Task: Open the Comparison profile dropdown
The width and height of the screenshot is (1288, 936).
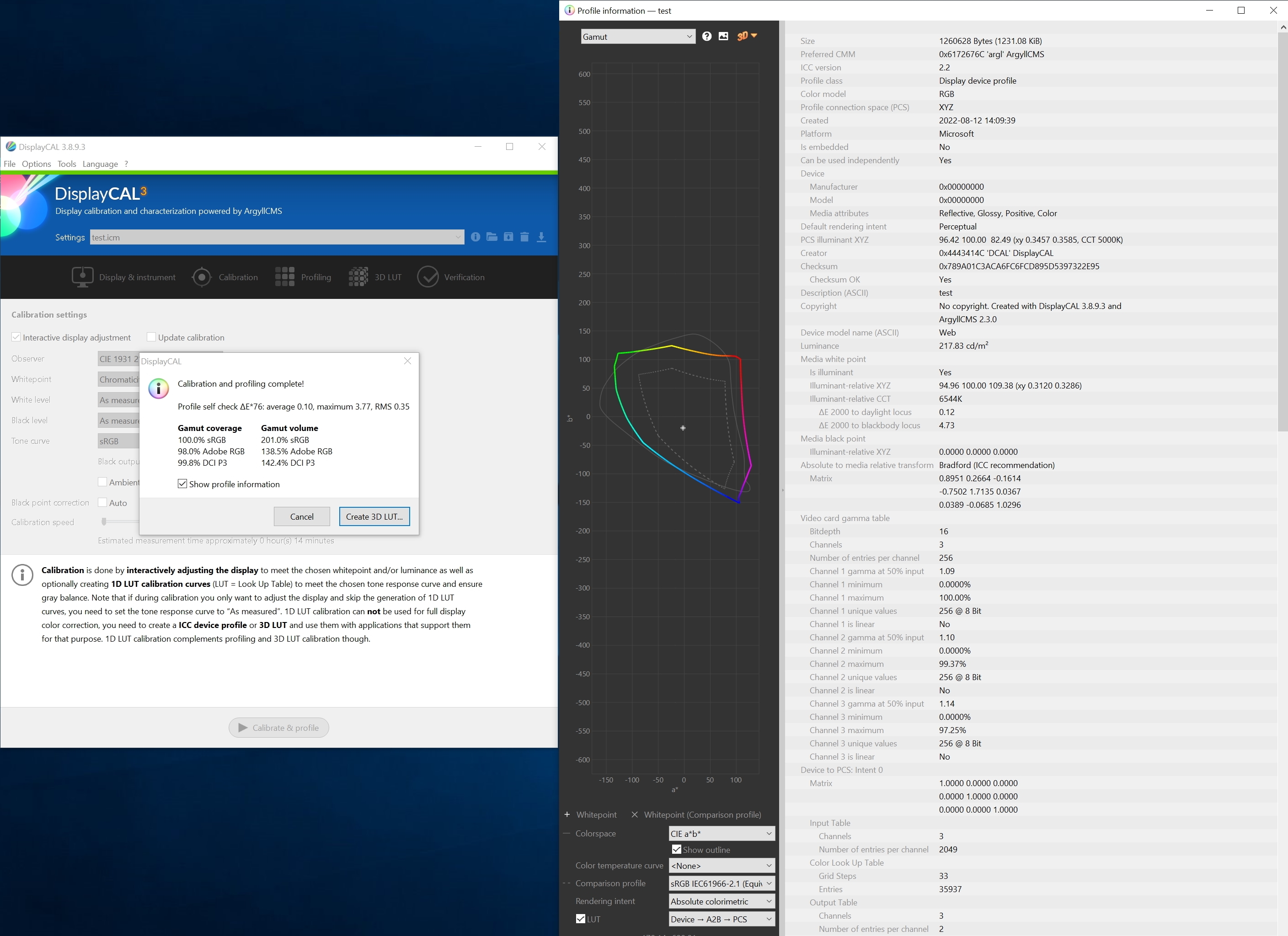Action: (721, 883)
